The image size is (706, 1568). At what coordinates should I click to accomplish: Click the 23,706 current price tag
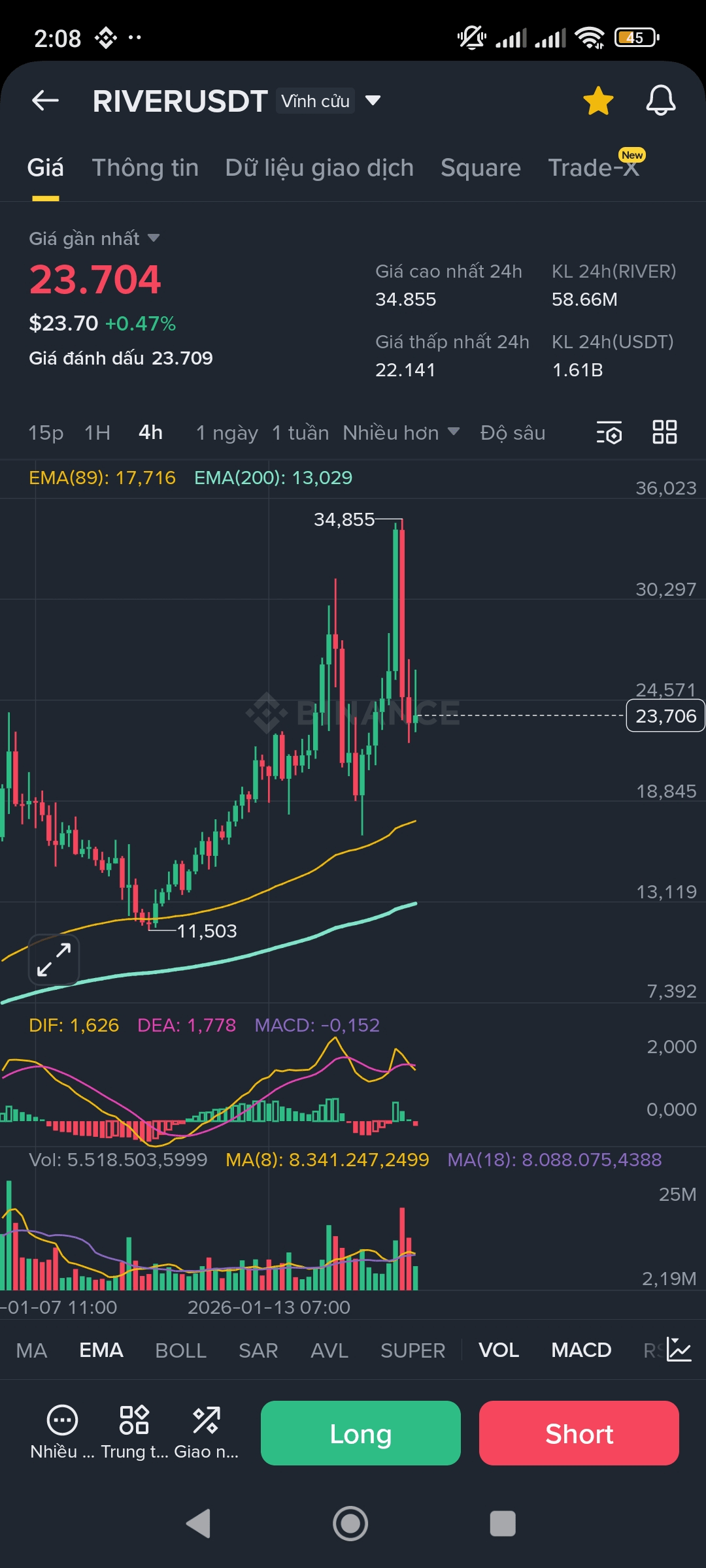(x=665, y=716)
